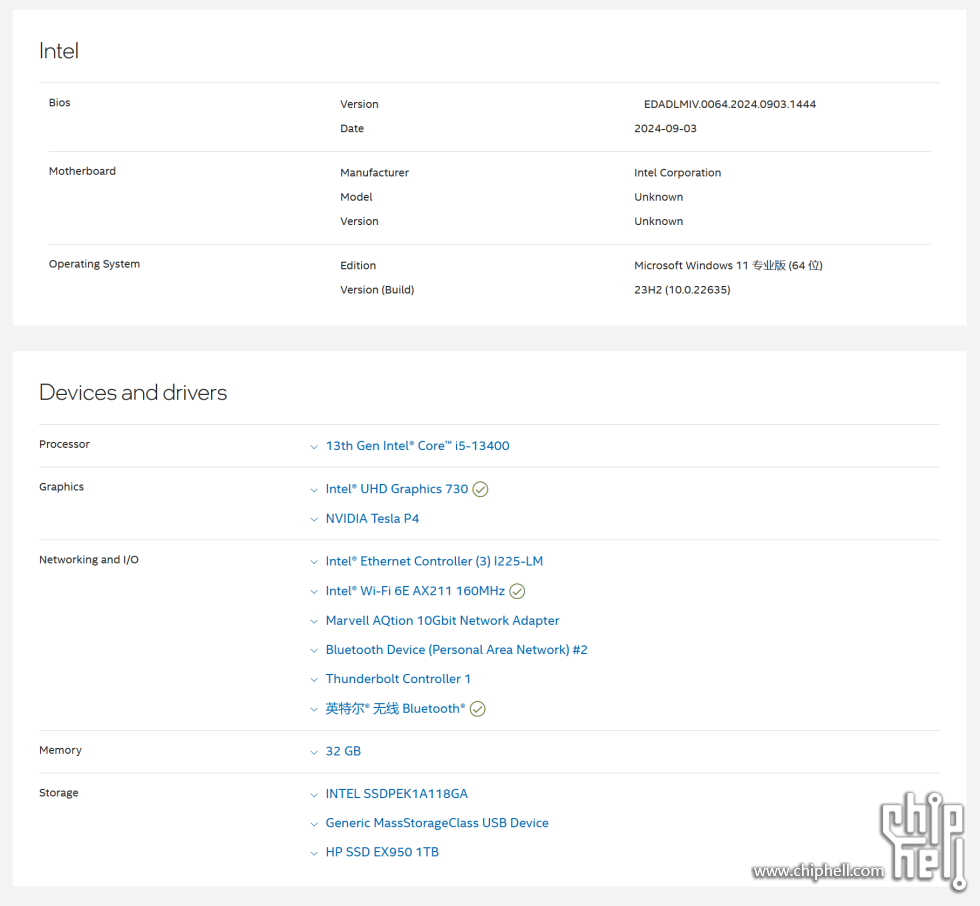Expand the HP SSD EX950 1TB chevron
Screen dimensions: 980x906
click(314, 853)
